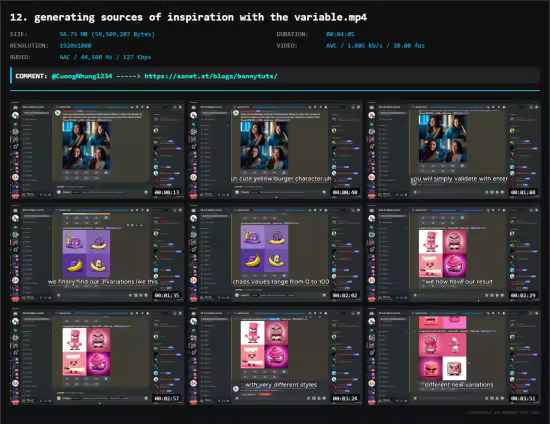Follow the sanet.st/blogs/bonnytuts link
550x424 pixels.
211,76
